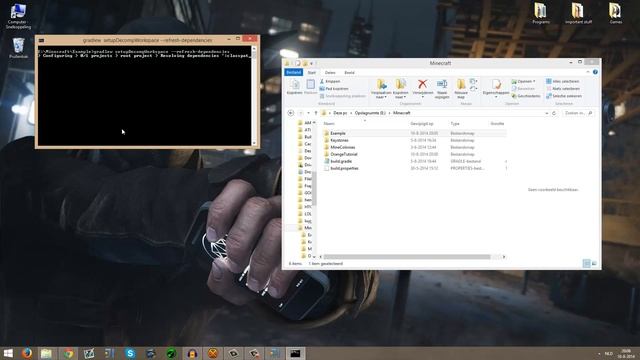Click Selectie omkeren in the ribbon
The width and height of the screenshot is (640, 360).
click(564, 96)
